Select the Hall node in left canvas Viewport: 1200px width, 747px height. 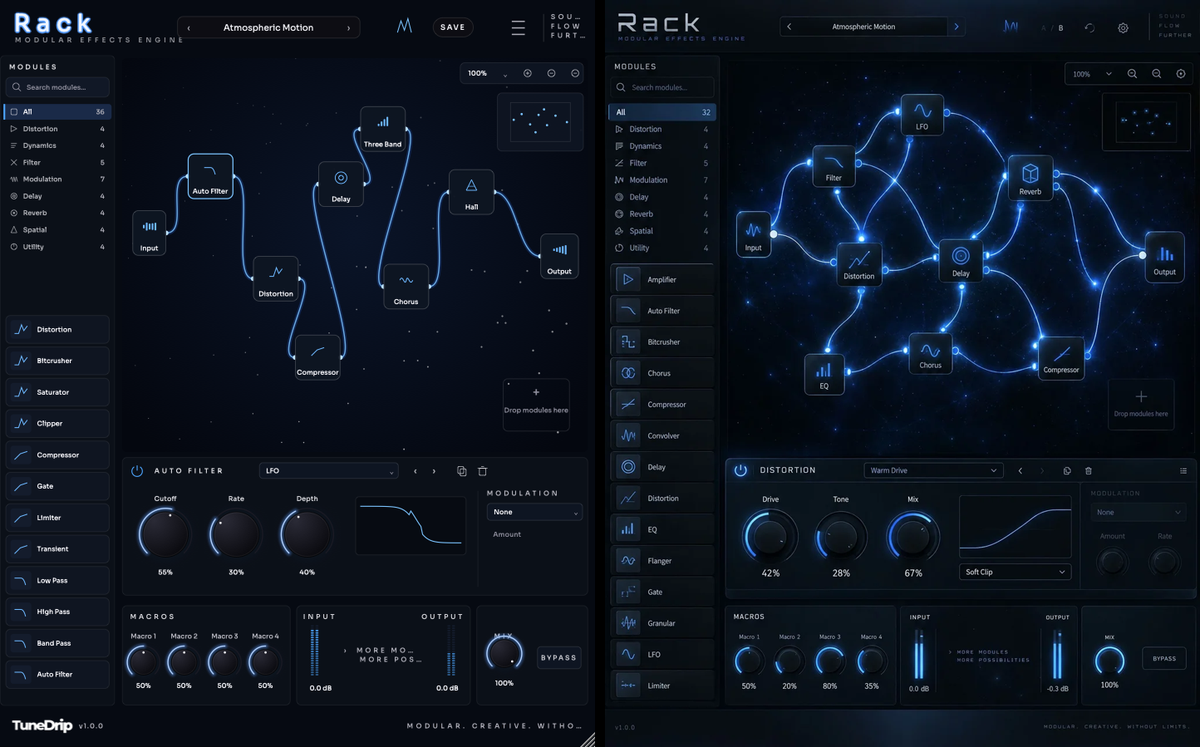coord(471,192)
